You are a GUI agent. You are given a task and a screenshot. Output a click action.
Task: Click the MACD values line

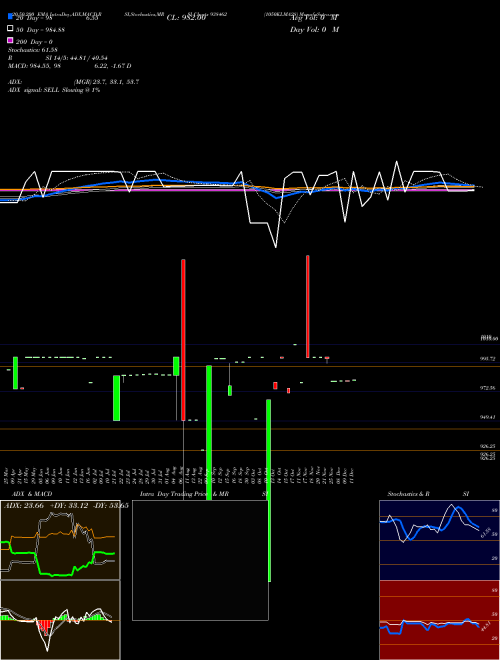click(x=69, y=66)
